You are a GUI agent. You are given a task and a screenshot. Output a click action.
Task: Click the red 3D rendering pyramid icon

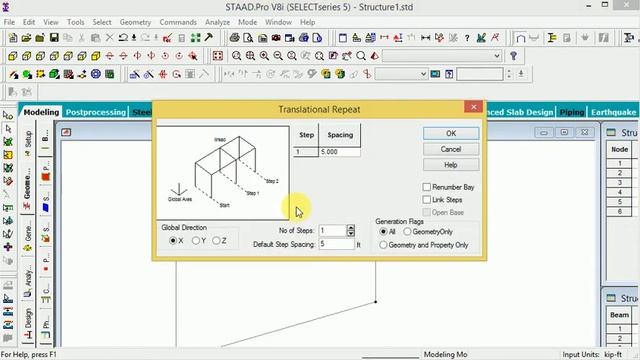(x=375, y=56)
